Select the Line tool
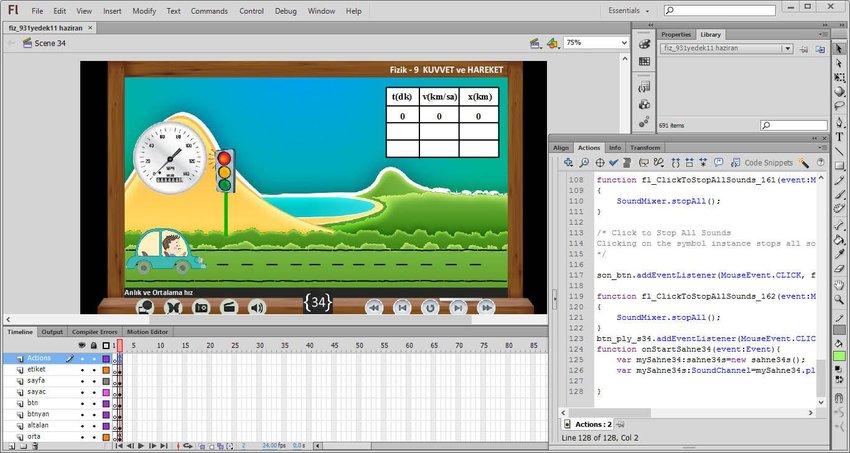 point(839,151)
